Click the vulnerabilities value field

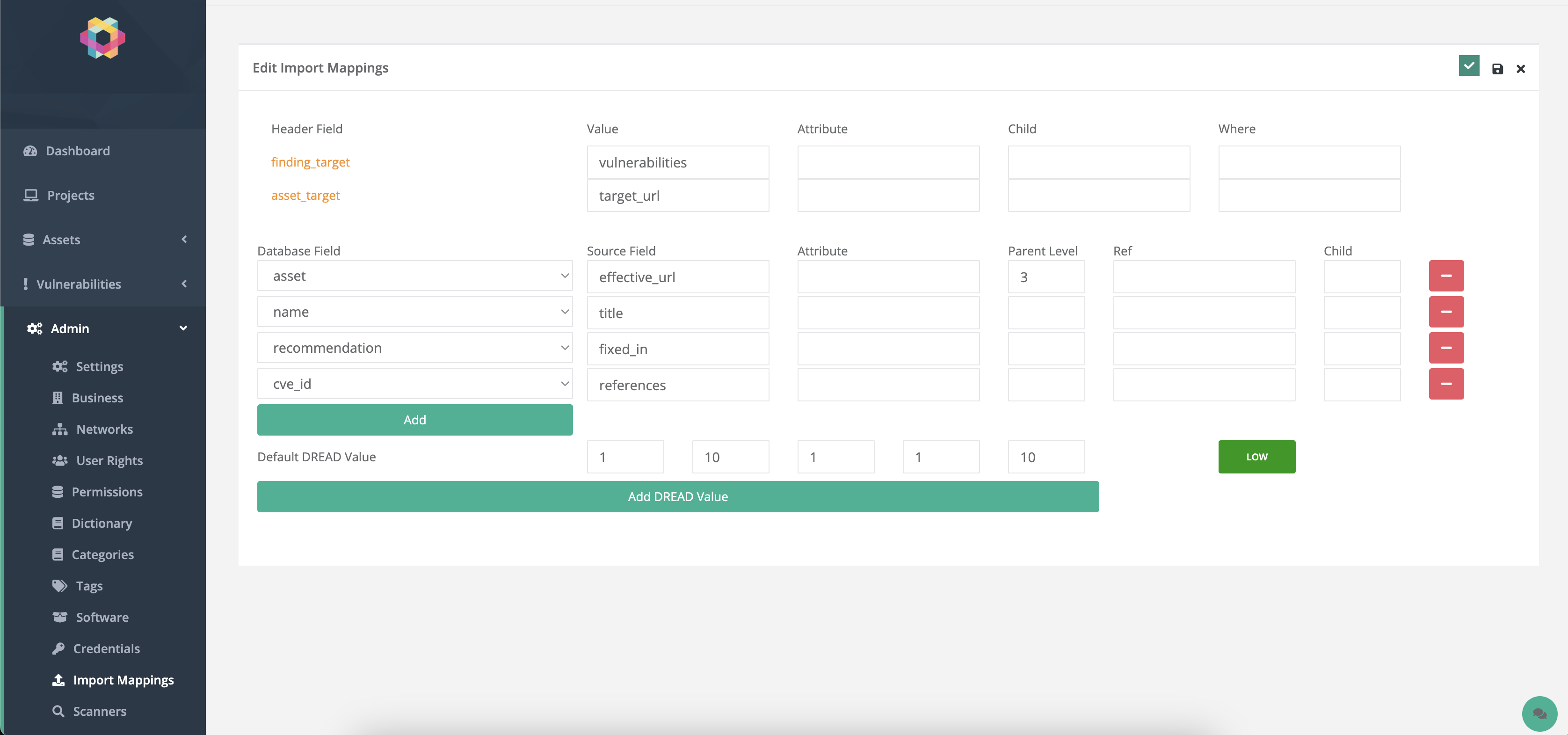click(x=677, y=162)
